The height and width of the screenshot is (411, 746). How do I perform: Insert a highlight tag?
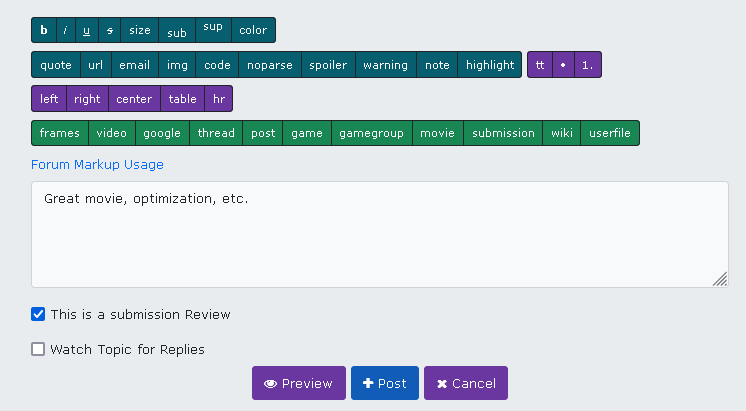pos(490,65)
